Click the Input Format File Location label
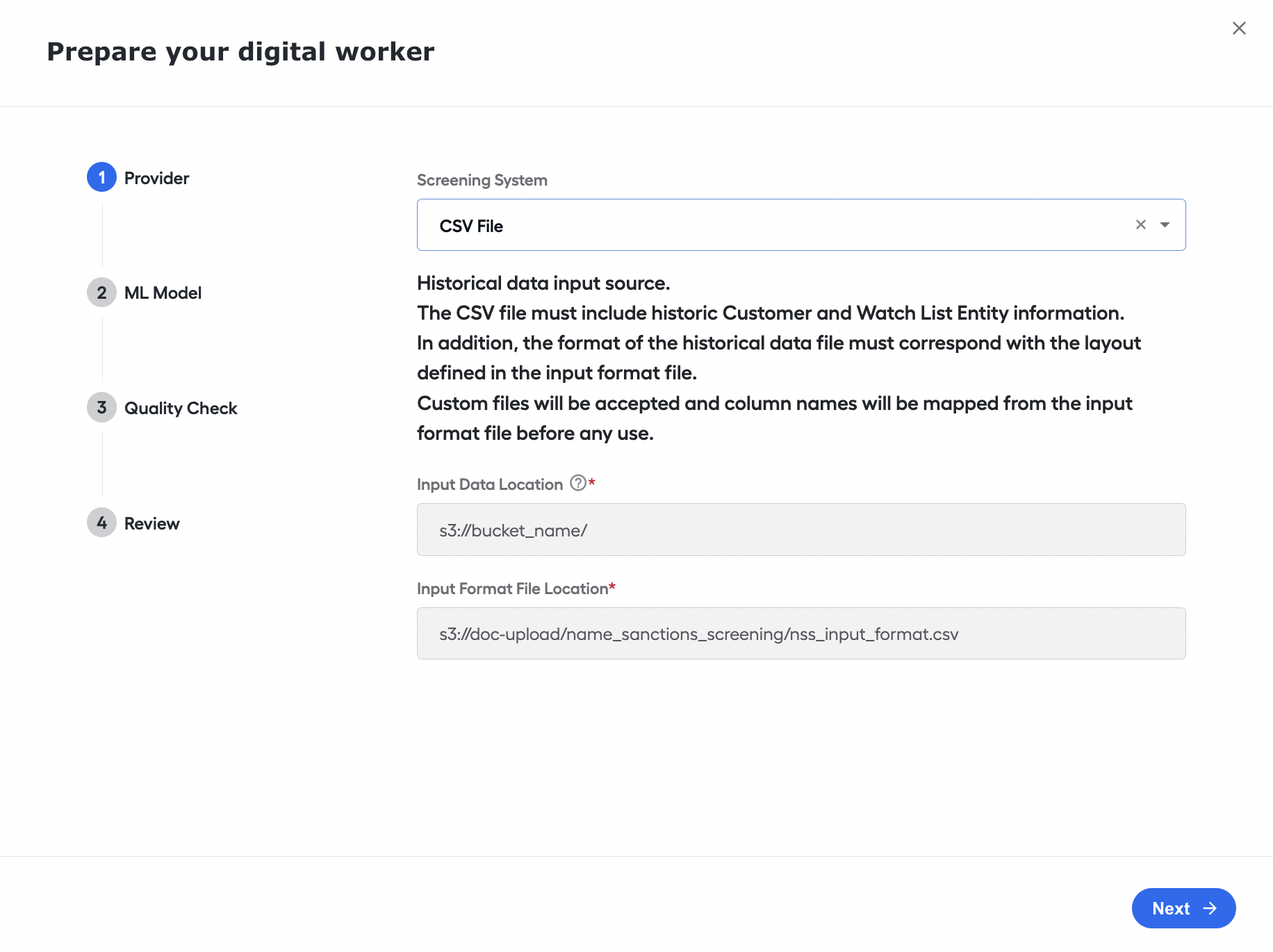 (x=513, y=589)
